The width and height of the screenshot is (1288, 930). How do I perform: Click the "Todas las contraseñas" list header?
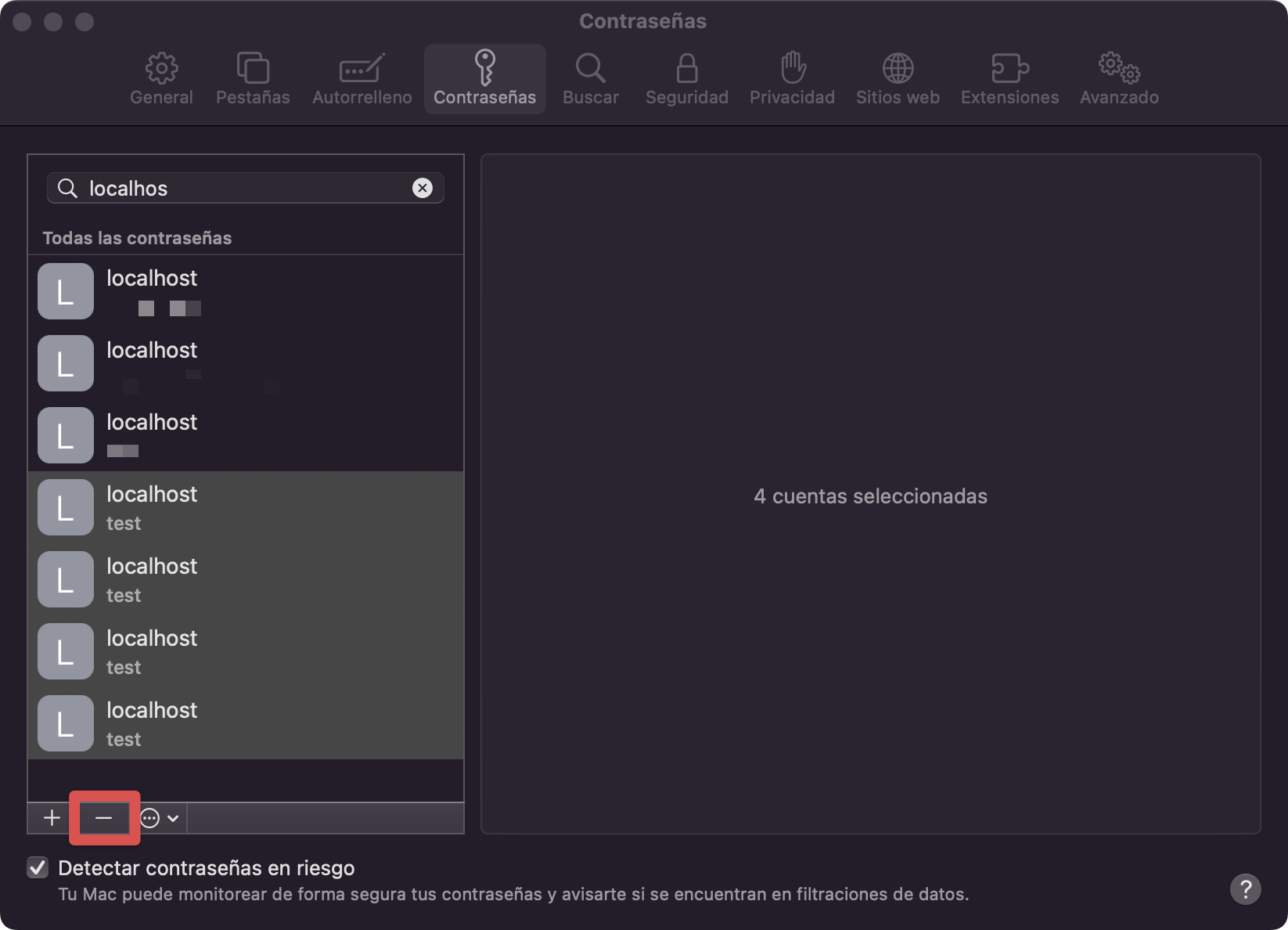click(x=137, y=238)
